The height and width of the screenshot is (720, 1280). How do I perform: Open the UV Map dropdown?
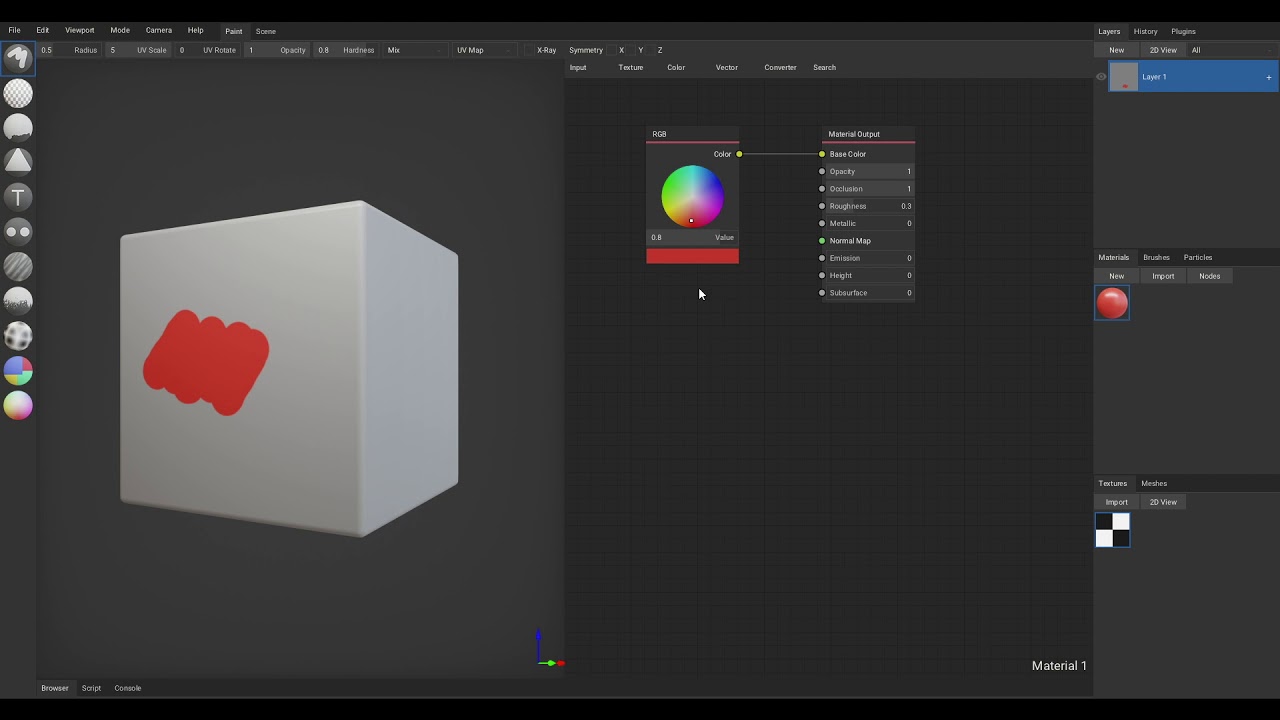483,50
